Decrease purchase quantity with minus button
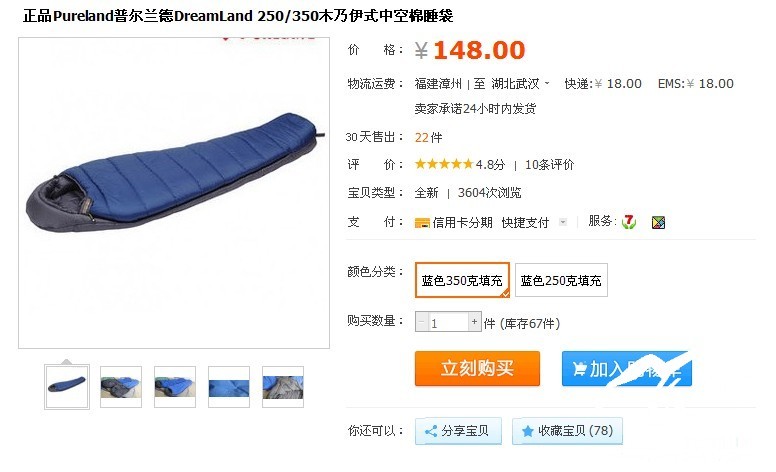The width and height of the screenshot is (776, 472). point(422,322)
